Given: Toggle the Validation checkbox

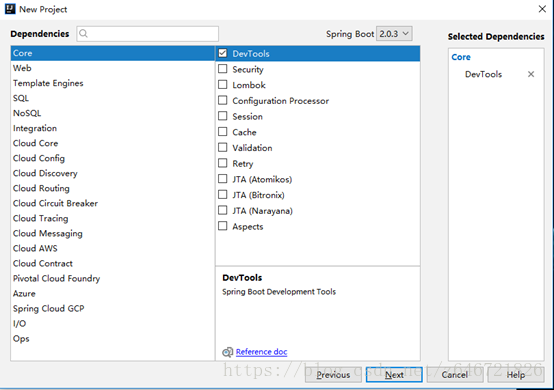Looking at the screenshot, I should (x=223, y=147).
